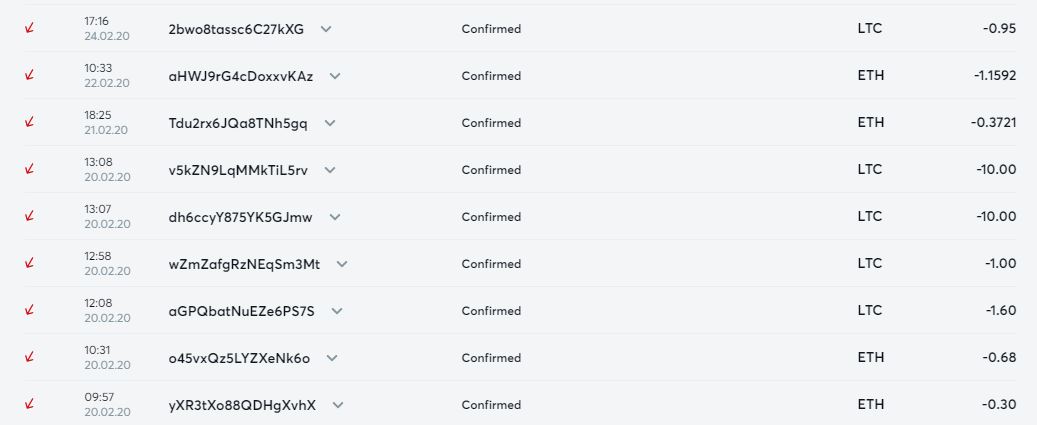Click the red outgoing arrow icon for 2bwo8tassc6C27kXG

29,29
